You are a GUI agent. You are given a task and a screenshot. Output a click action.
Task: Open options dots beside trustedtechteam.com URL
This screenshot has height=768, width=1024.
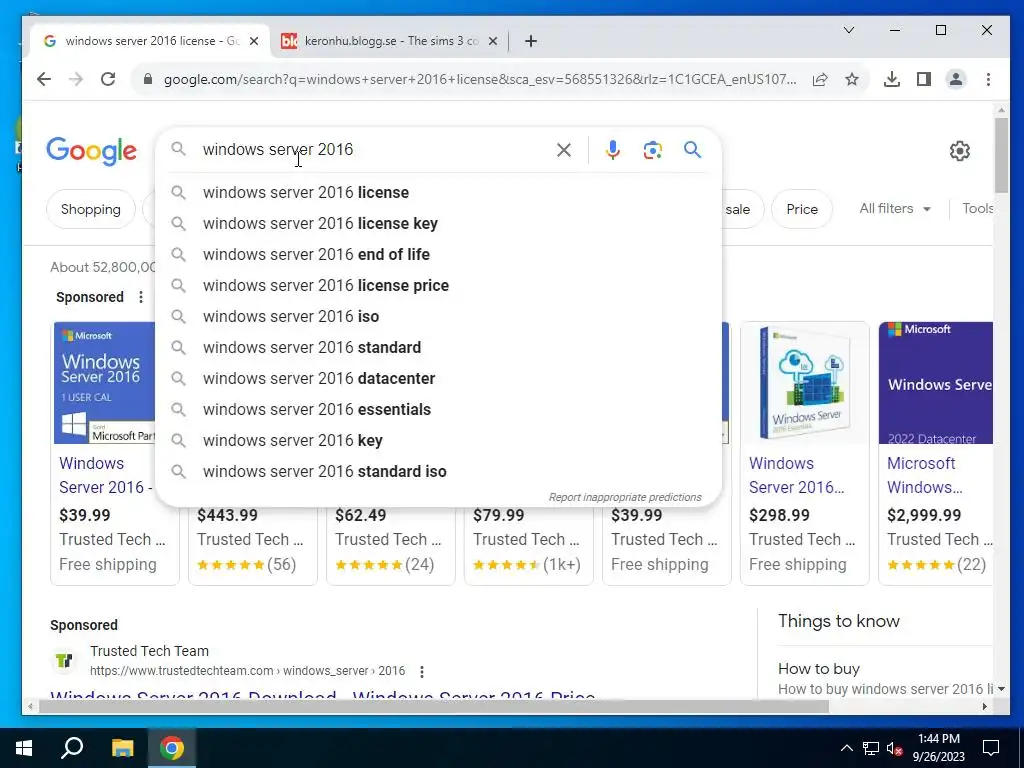422,671
